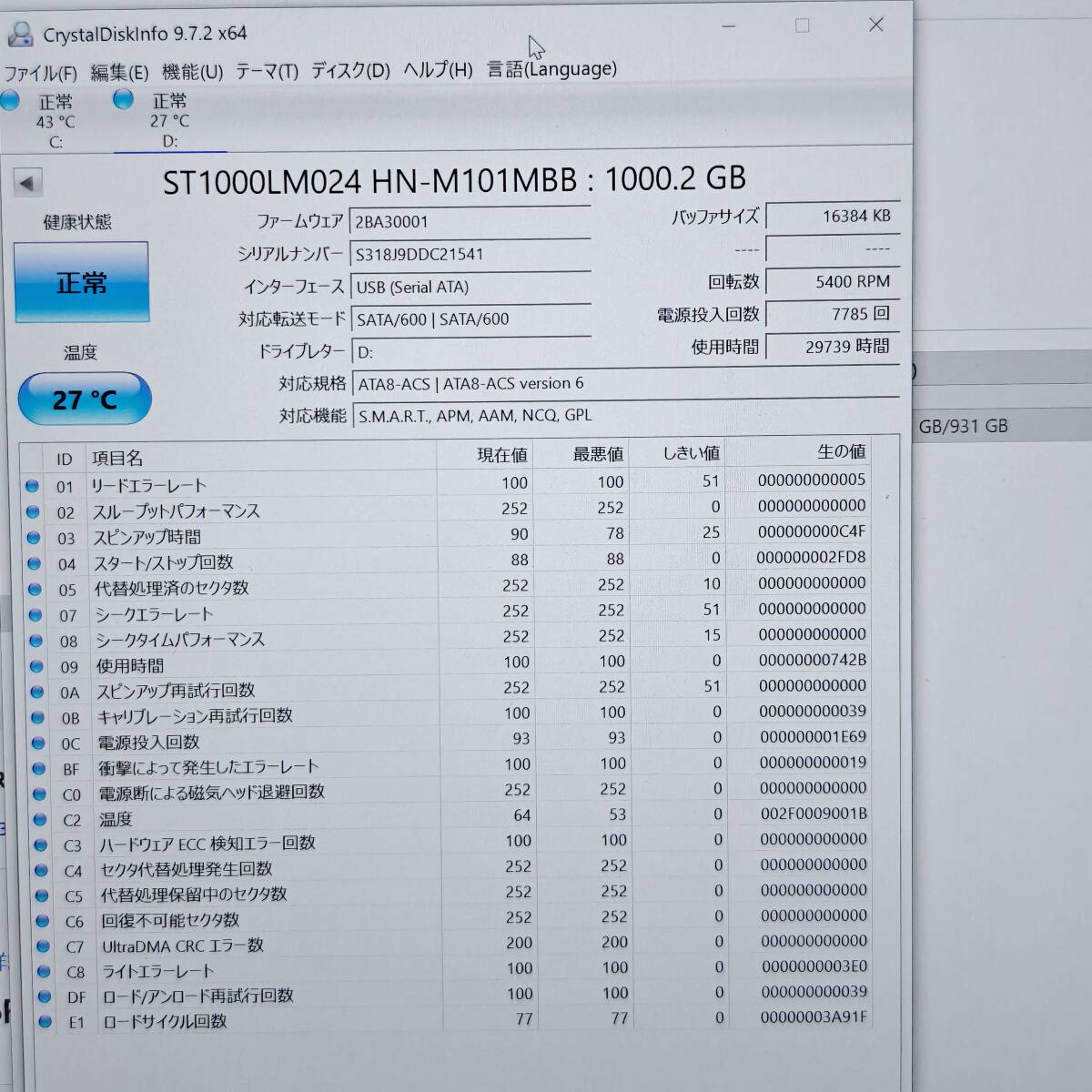The width and height of the screenshot is (1092, 1092).
Task: Open the 言語(Language) menu
Action: [x=551, y=69]
